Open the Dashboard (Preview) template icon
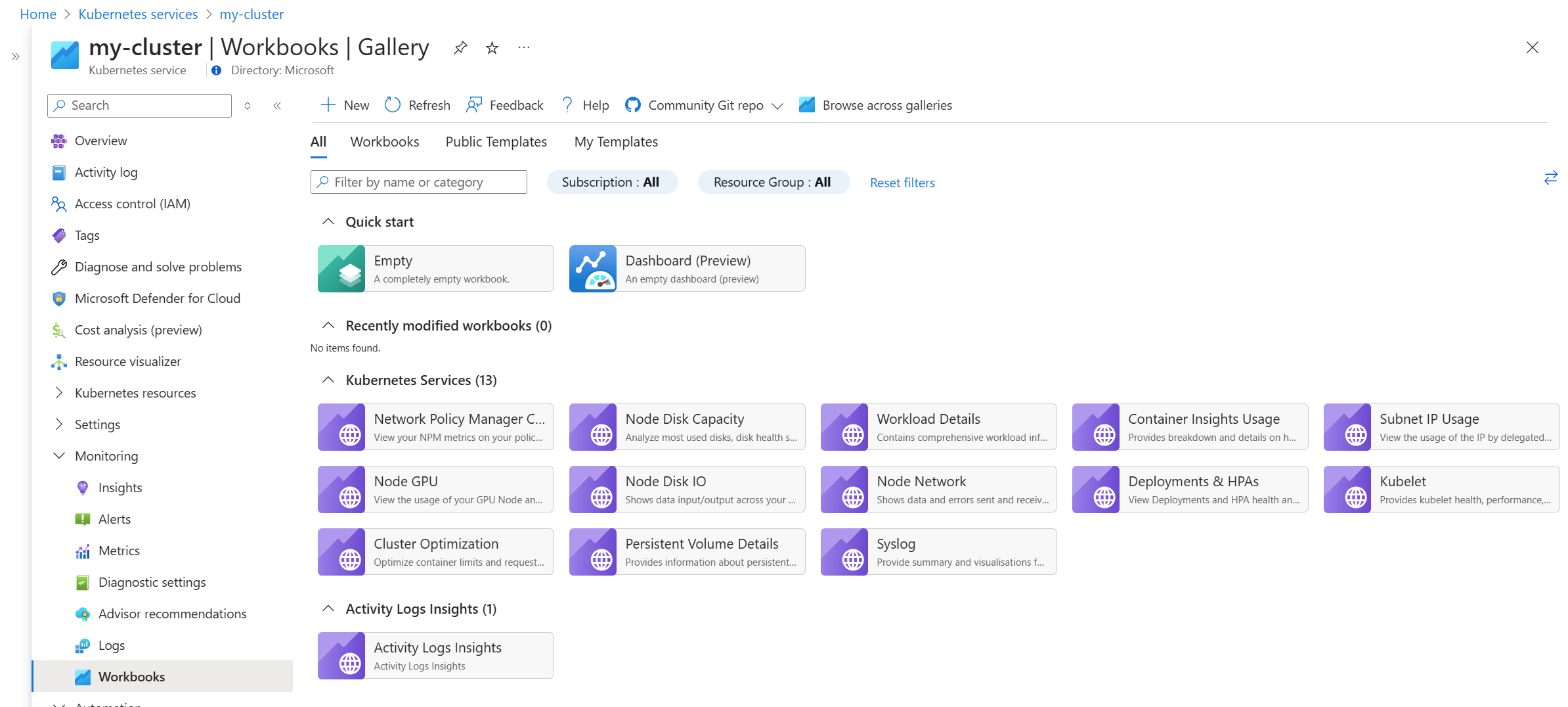Image resolution: width=1568 pixels, height=707 pixels. (593, 269)
